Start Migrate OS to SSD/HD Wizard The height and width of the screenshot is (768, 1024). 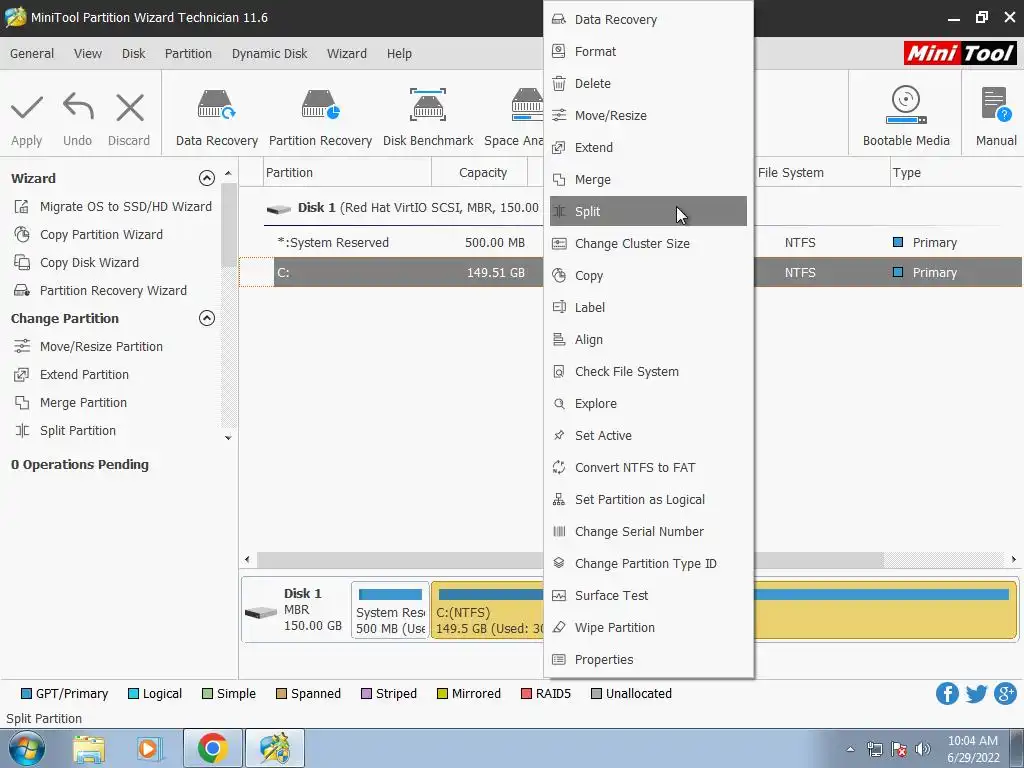pos(113,207)
